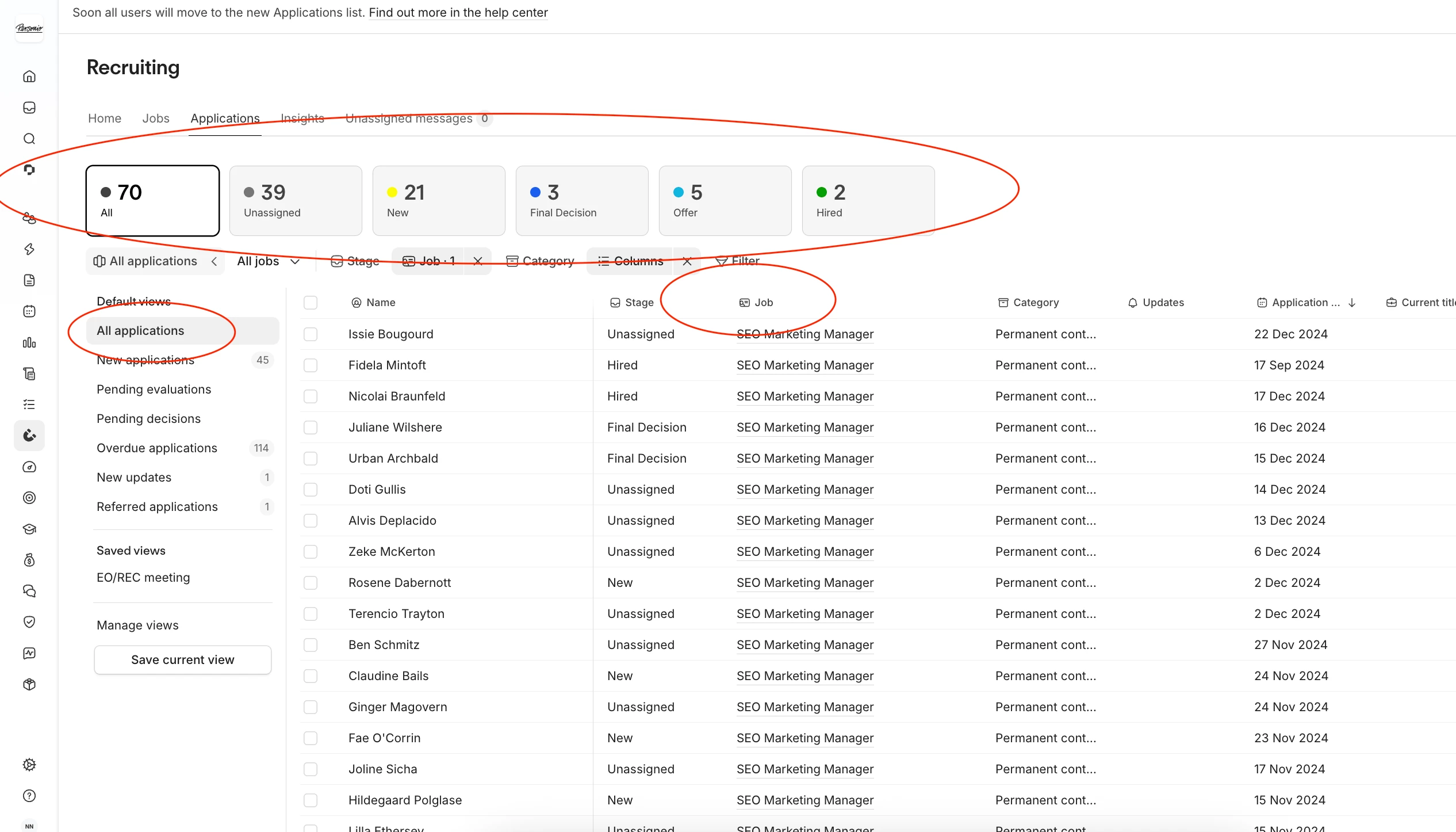Image resolution: width=1456 pixels, height=832 pixels.
Task: Check the box beside Juliane Wilshere
Action: (x=311, y=428)
